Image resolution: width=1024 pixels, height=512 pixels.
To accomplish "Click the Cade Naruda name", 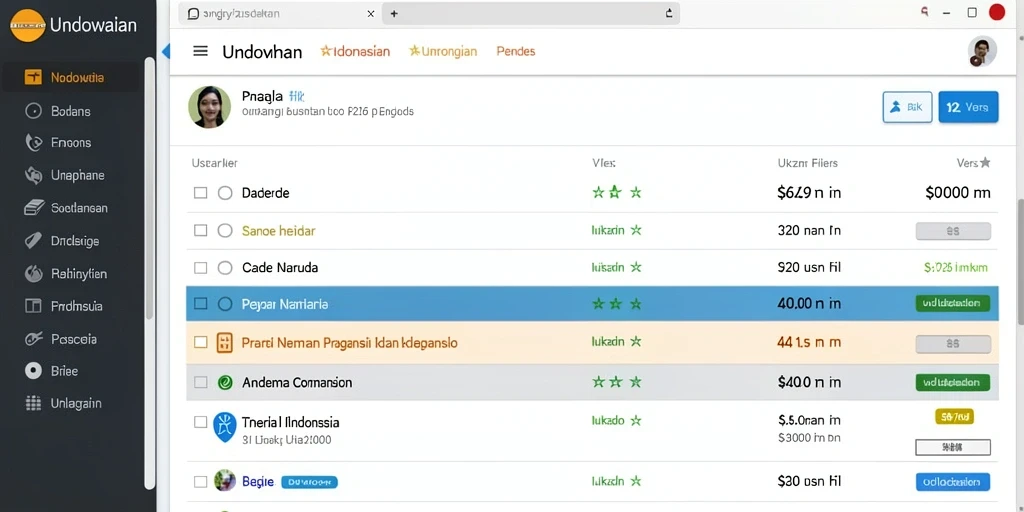I will (x=280, y=268).
